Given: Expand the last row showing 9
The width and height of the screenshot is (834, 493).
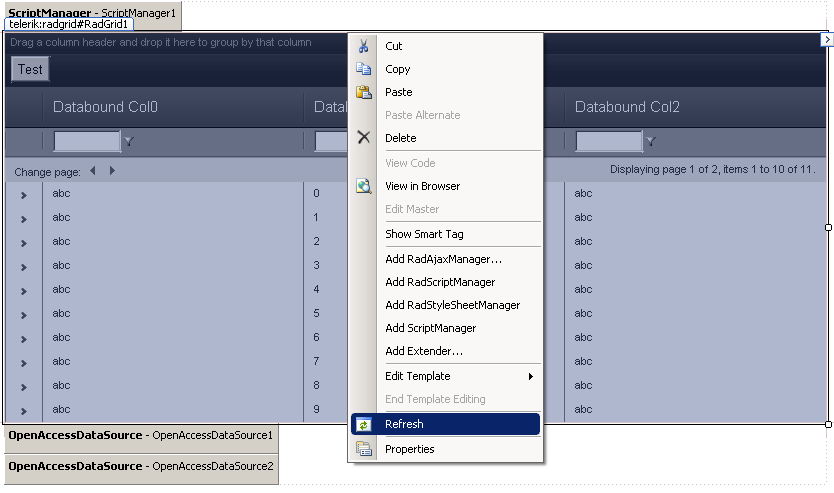Looking at the screenshot, I should (24, 410).
